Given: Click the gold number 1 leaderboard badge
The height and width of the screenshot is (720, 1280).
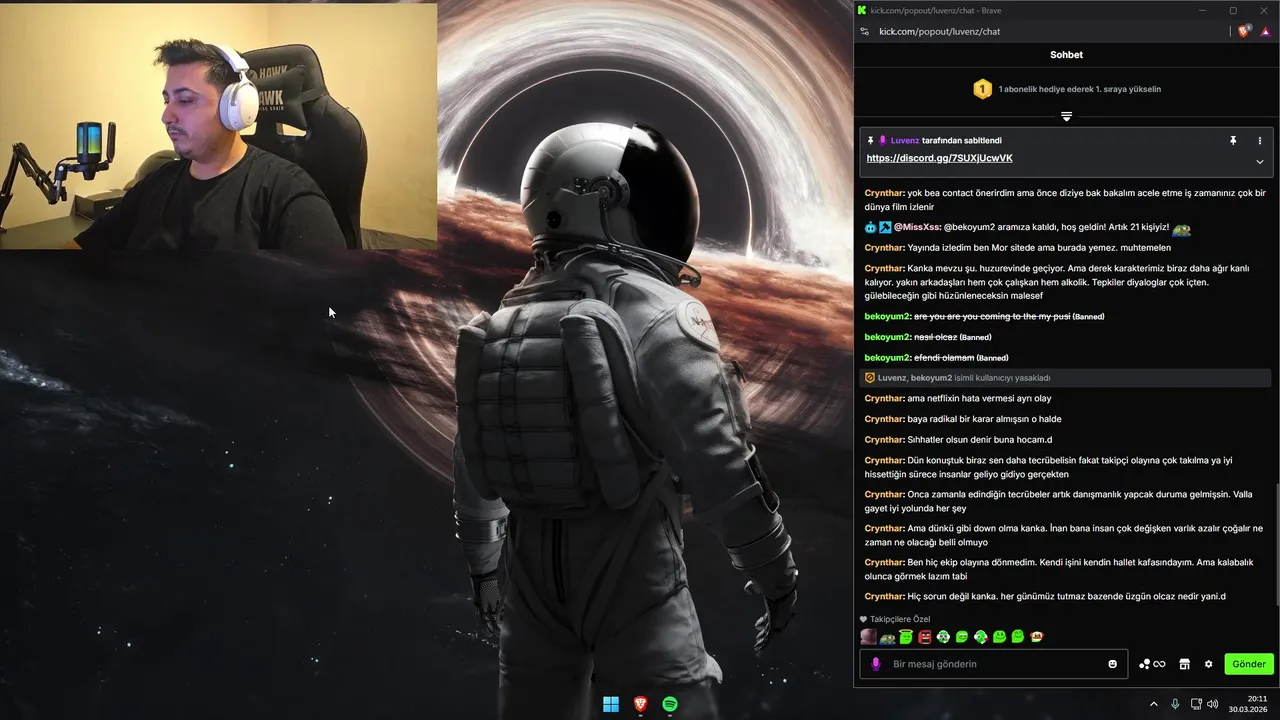Looking at the screenshot, I should point(982,89).
